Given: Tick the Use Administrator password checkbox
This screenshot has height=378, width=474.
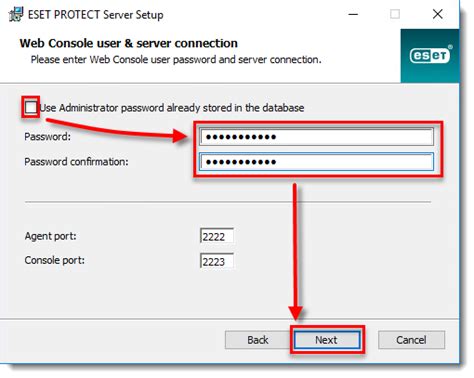Looking at the screenshot, I should tap(31, 107).
